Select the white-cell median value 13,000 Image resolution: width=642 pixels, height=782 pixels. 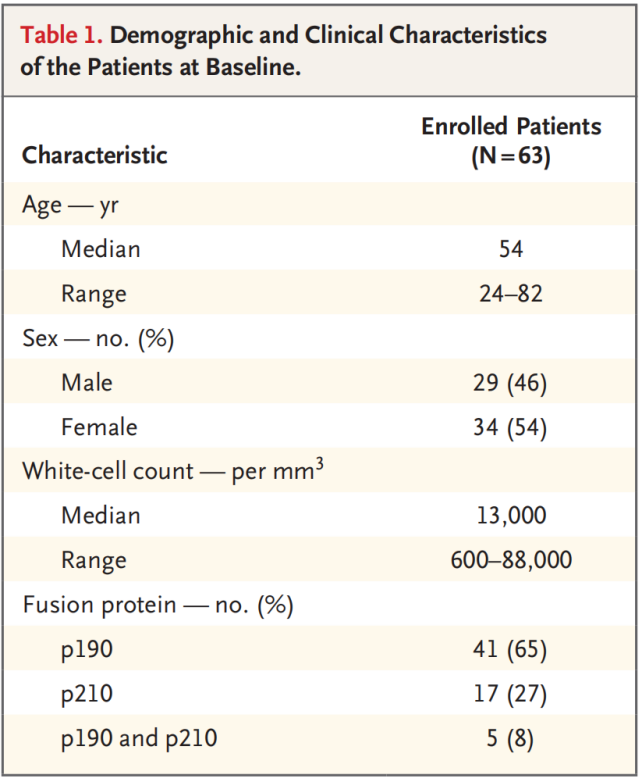[511, 515]
